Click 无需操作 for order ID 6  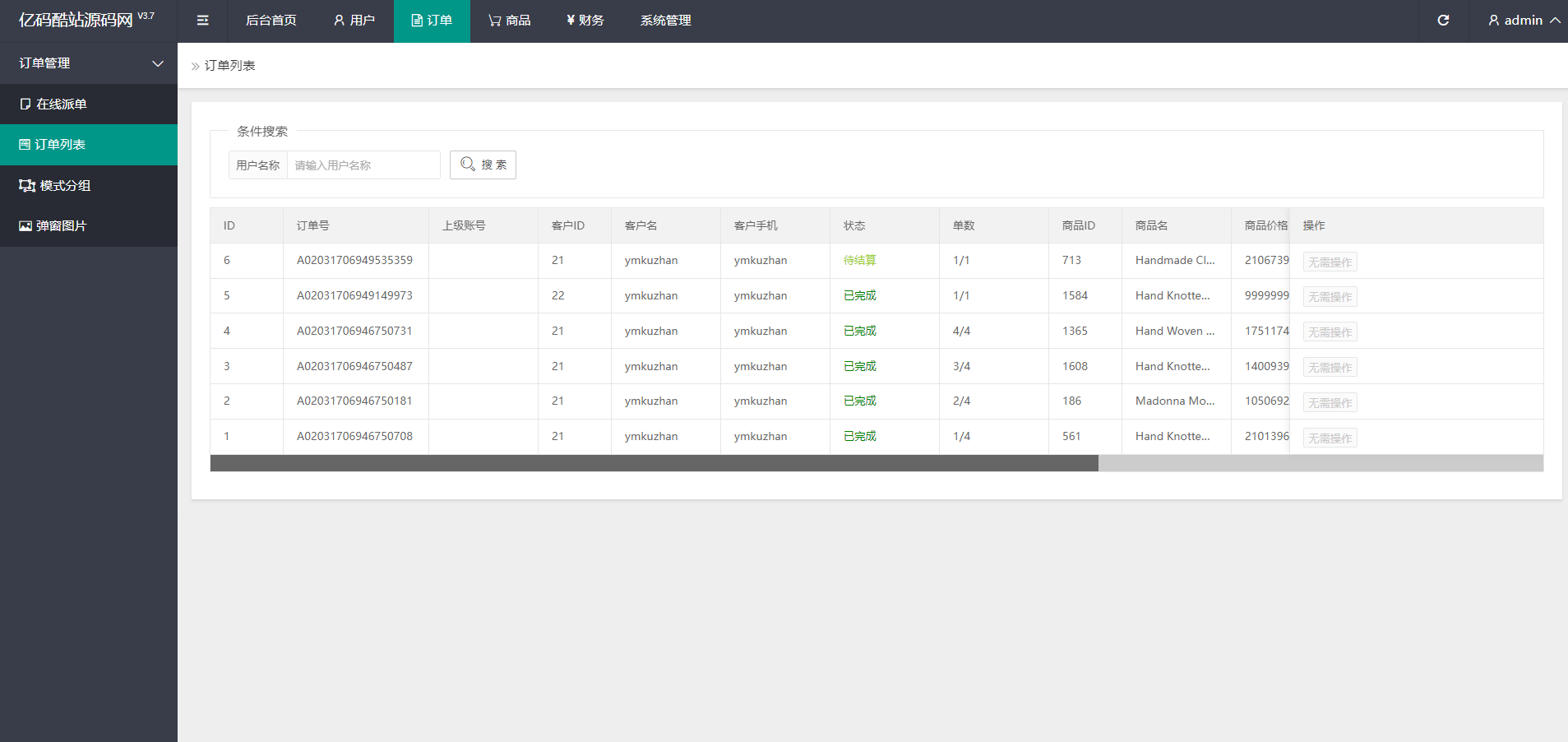[1330, 262]
